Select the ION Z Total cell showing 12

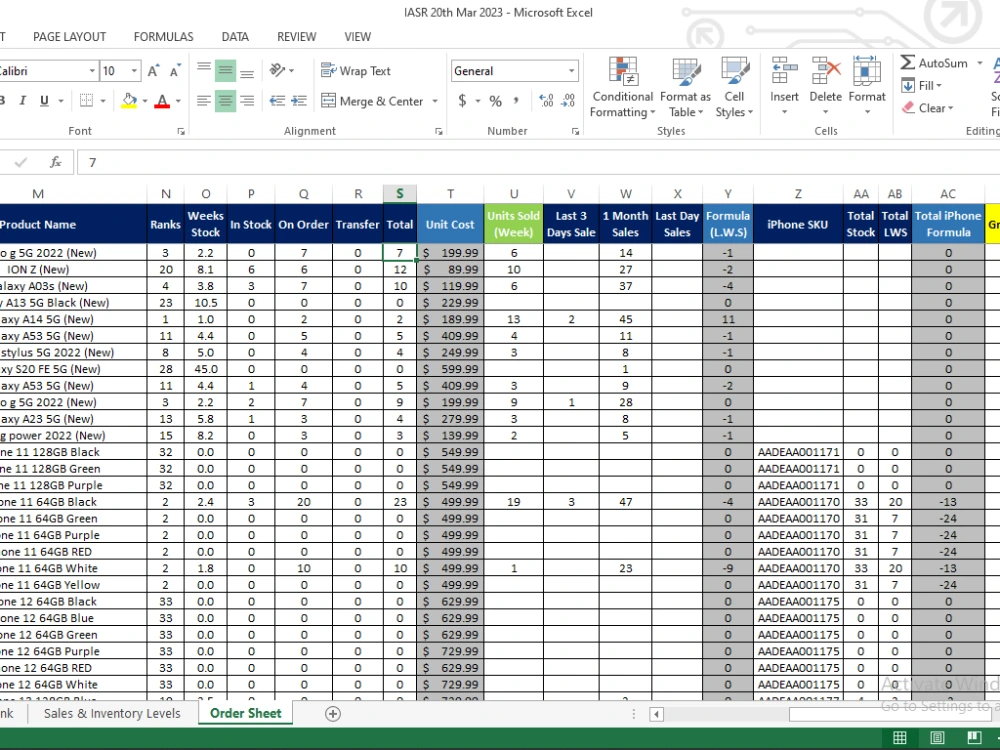coord(400,269)
